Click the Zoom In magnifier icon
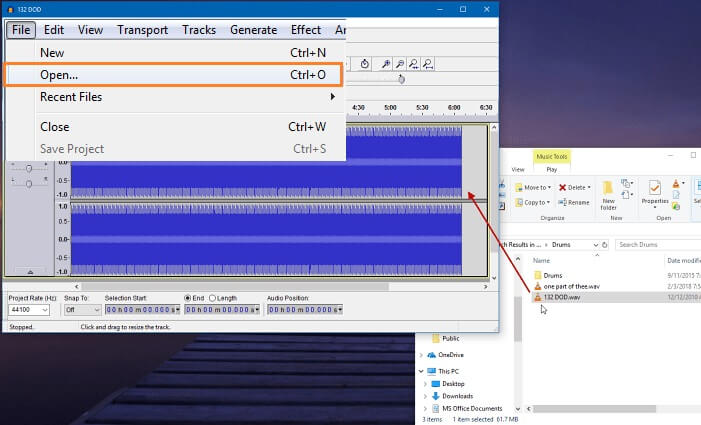Screen dimensions: 701x425 point(385,64)
